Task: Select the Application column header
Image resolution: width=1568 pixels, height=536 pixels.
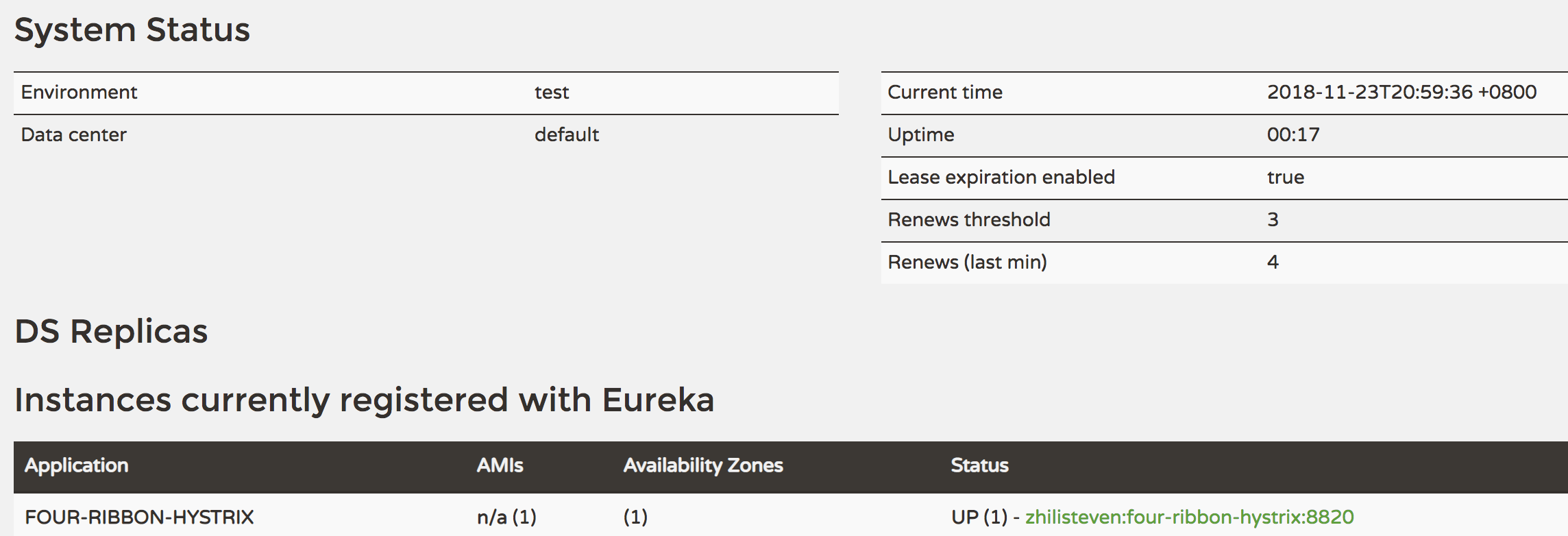Action: [77, 465]
